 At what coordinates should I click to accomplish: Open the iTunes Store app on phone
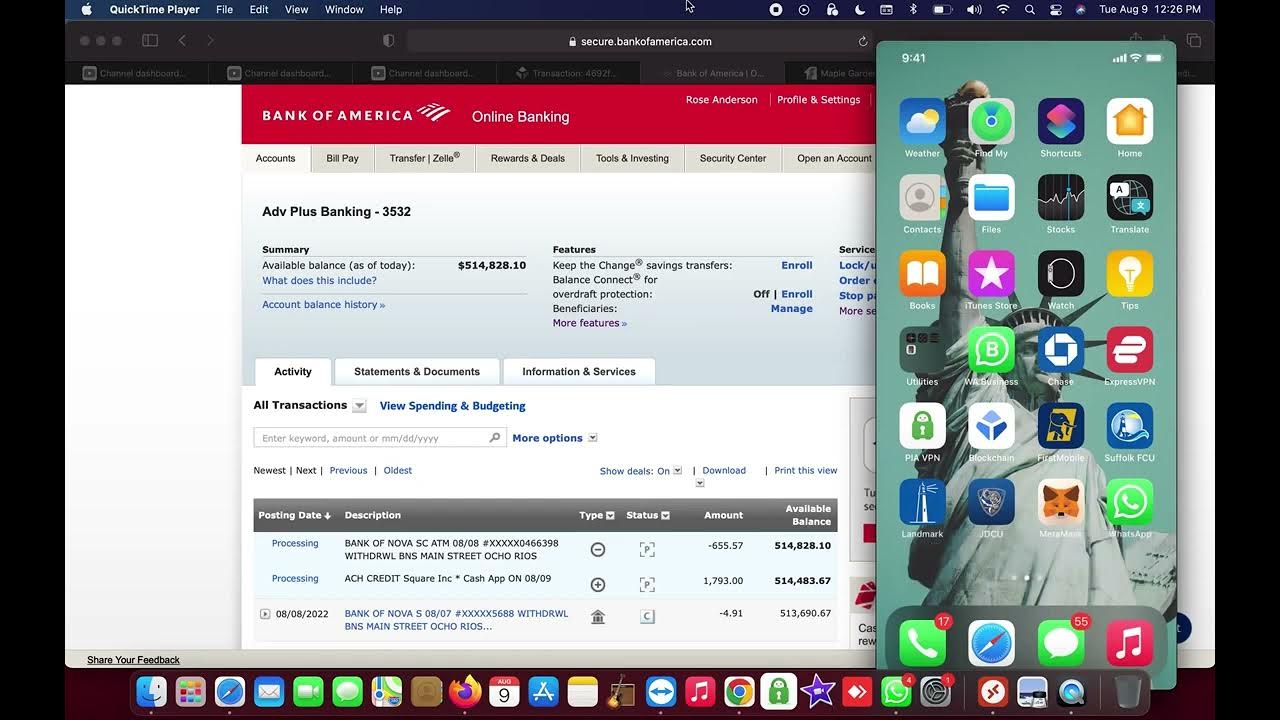pyautogui.click(x=991, y=274)
